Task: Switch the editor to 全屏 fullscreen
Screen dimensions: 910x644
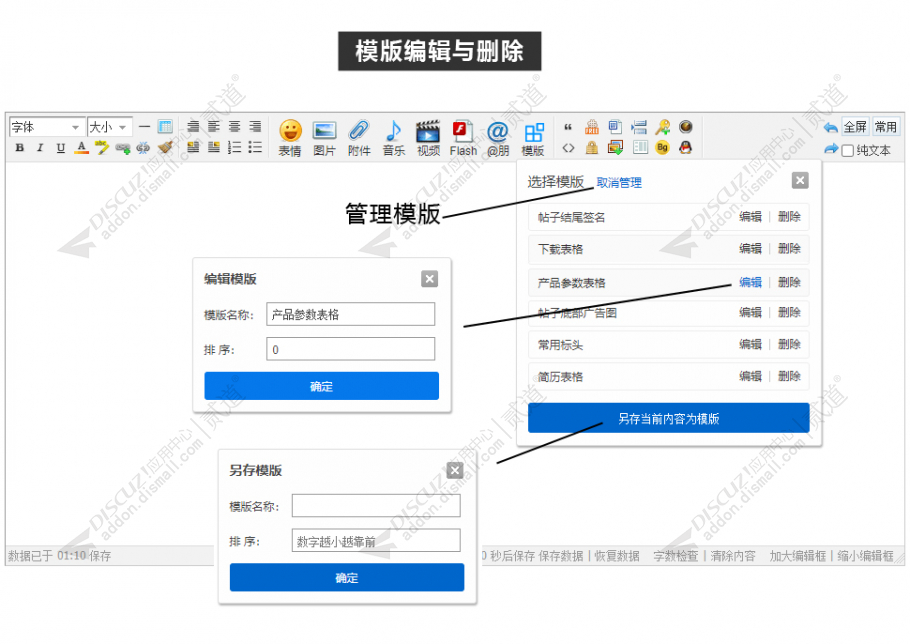Action: tap(855, 126)
